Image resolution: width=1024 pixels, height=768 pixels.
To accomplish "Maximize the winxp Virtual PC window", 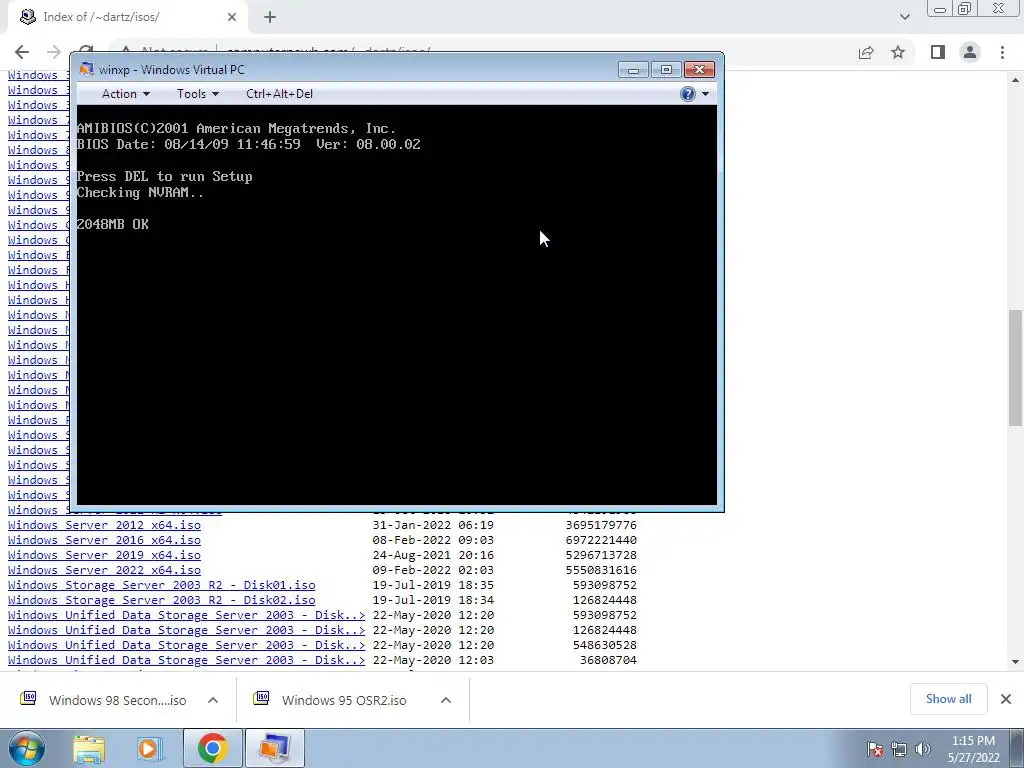I will (x=665, y=70).
